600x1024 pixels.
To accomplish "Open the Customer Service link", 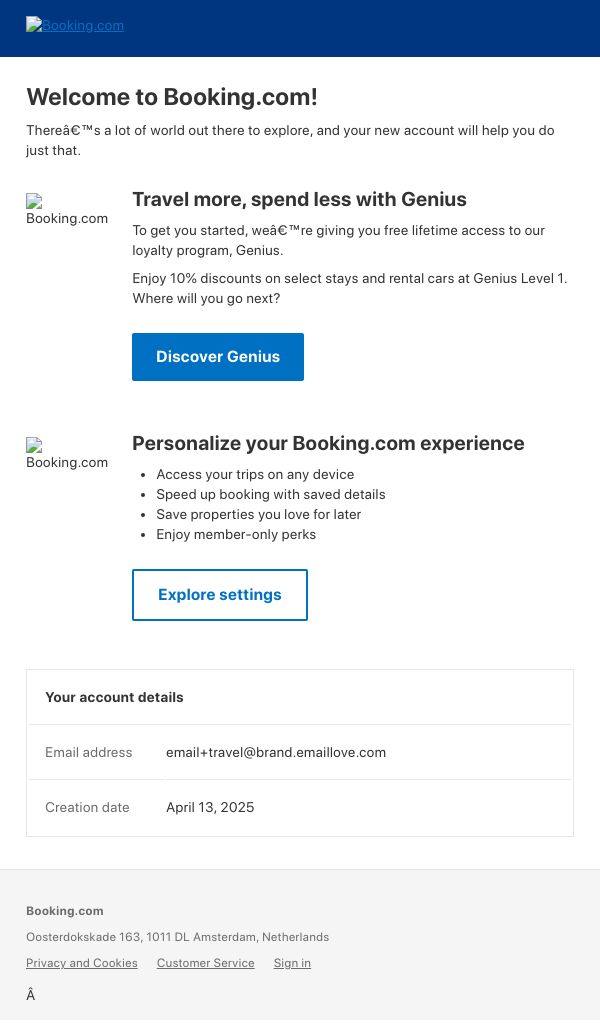I will click(206, 963).
